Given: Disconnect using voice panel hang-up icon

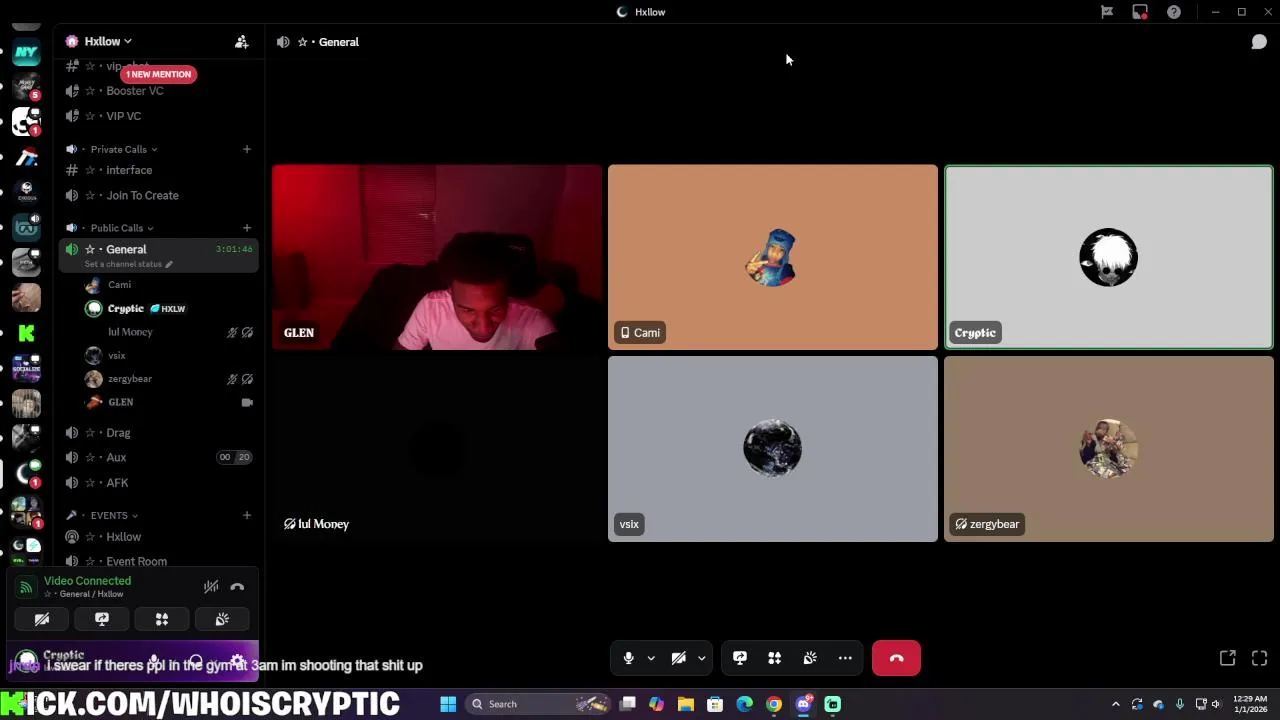Looking at the screenshot, I should (237, 587).
